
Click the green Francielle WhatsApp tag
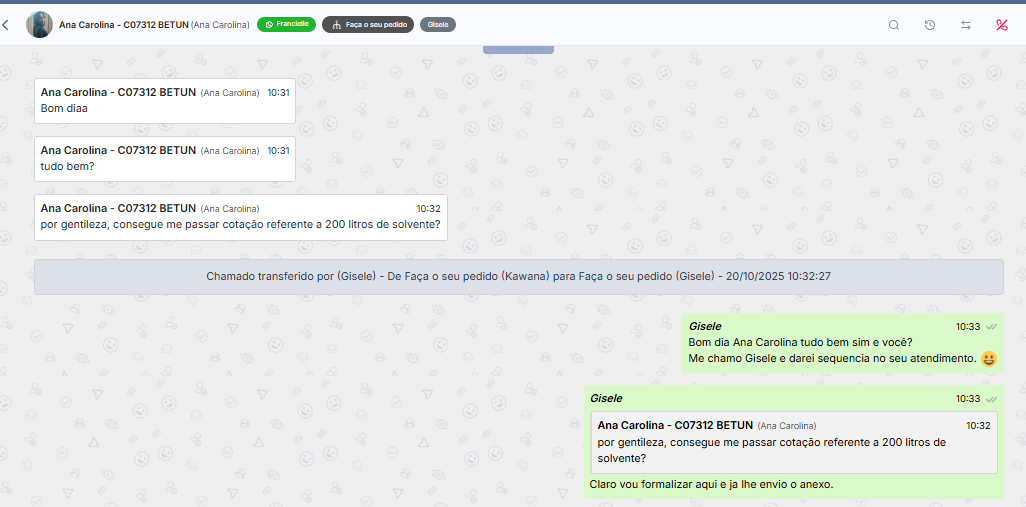(286, 24)
